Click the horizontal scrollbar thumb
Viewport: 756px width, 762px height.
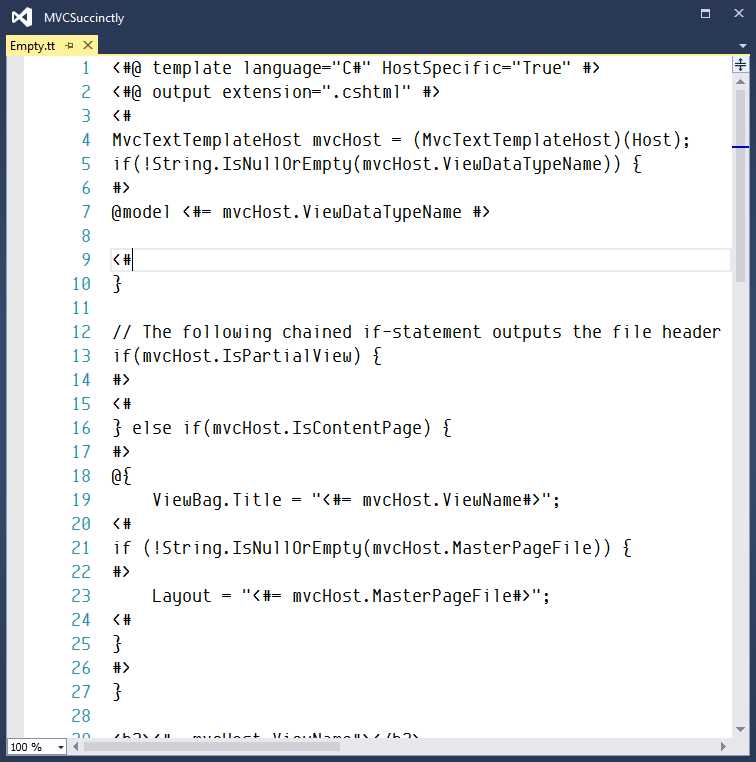pos(212,746)
